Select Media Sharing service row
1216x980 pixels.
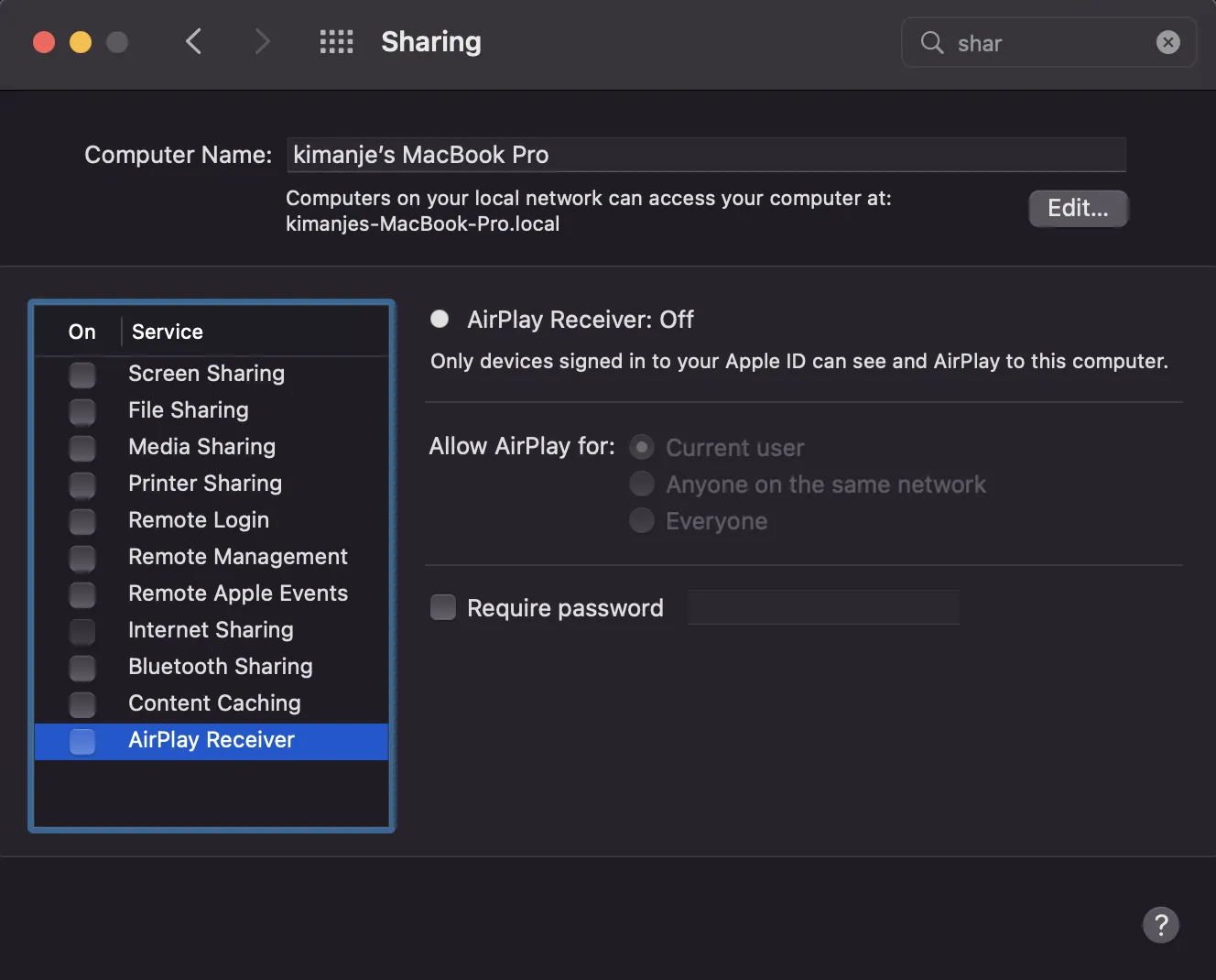pyautogui.click(x=212, y=447)
